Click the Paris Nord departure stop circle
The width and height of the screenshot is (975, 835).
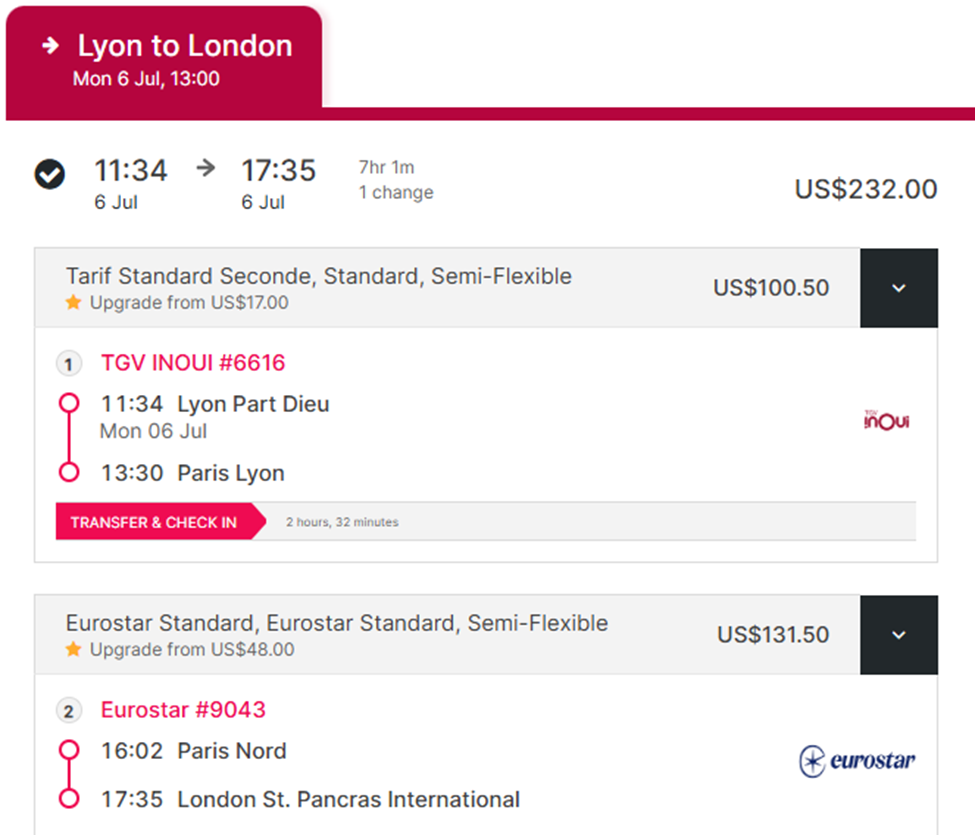coord(69,750)
